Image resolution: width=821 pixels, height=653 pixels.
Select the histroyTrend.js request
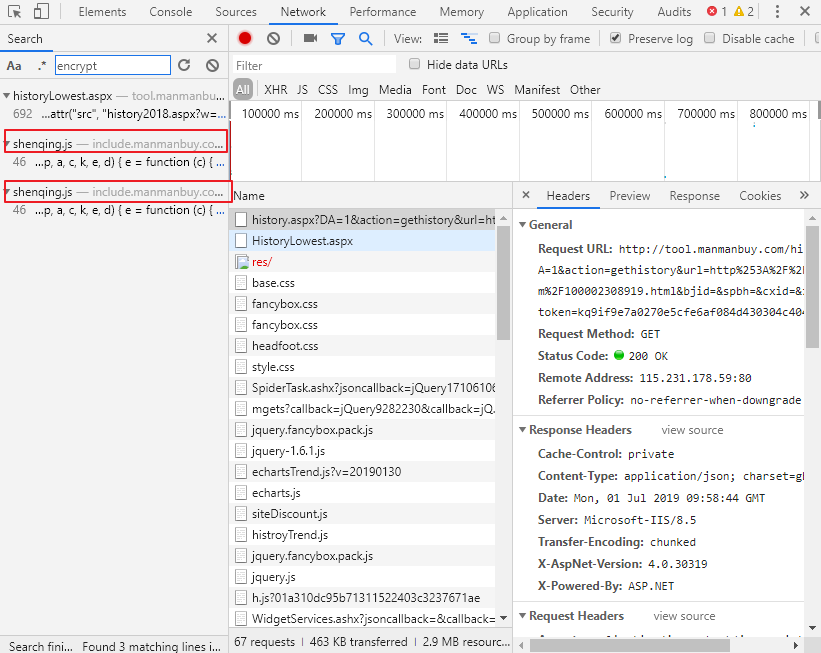coord(362,535)
